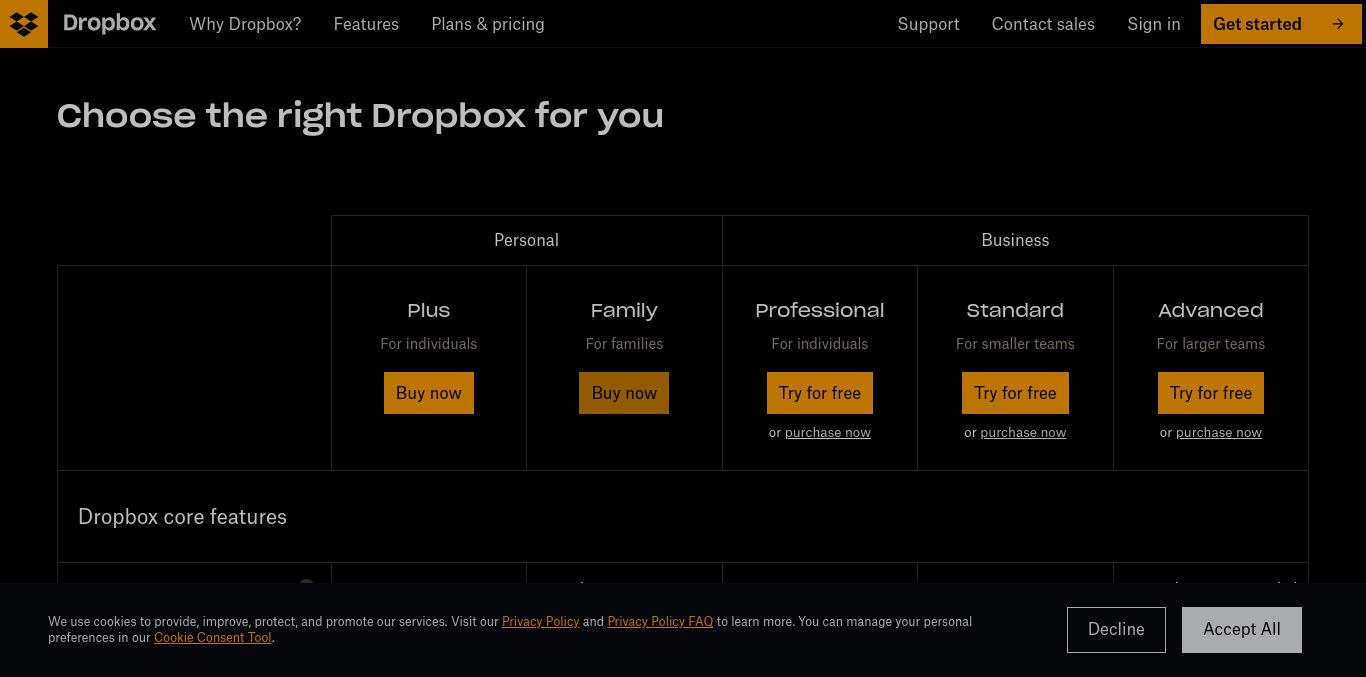Open the Why Dropbox? menu
Image resolution: width=1366 pixels, height=677 pixels.
pos(245,24)
